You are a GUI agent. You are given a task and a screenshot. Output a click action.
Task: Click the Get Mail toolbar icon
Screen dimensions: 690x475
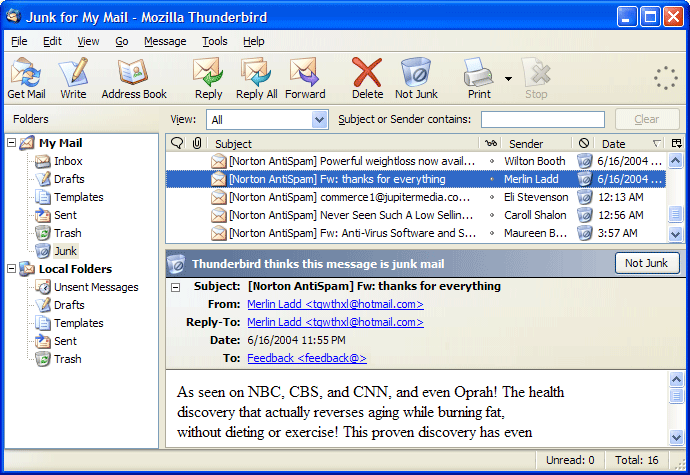[x=26, y=78]
